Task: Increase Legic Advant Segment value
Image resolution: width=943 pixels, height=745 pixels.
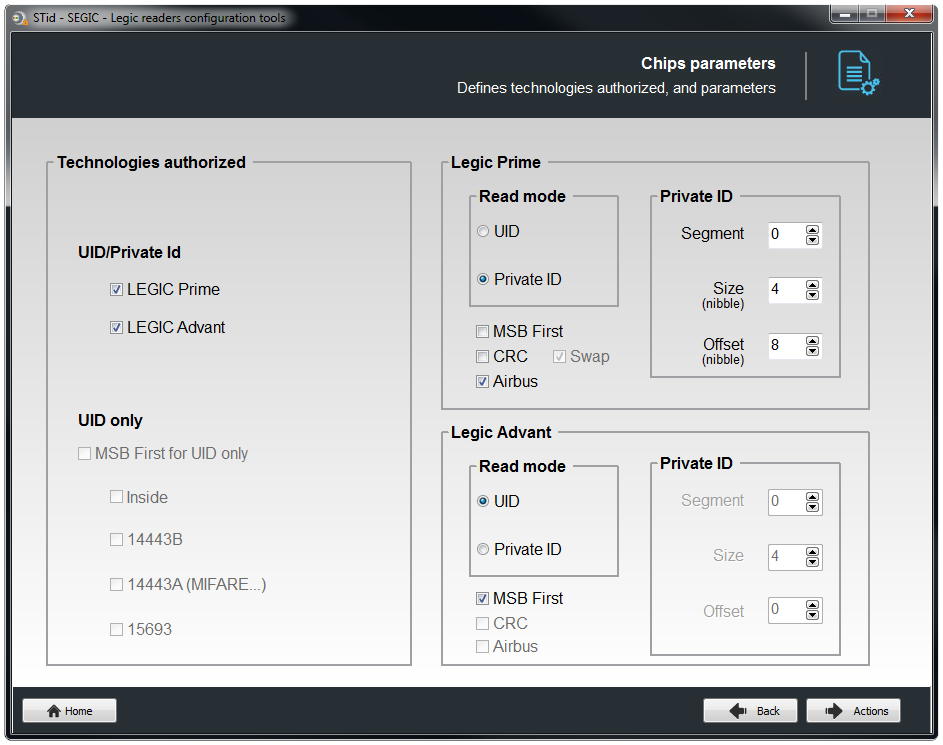Action: pos(812,497)
